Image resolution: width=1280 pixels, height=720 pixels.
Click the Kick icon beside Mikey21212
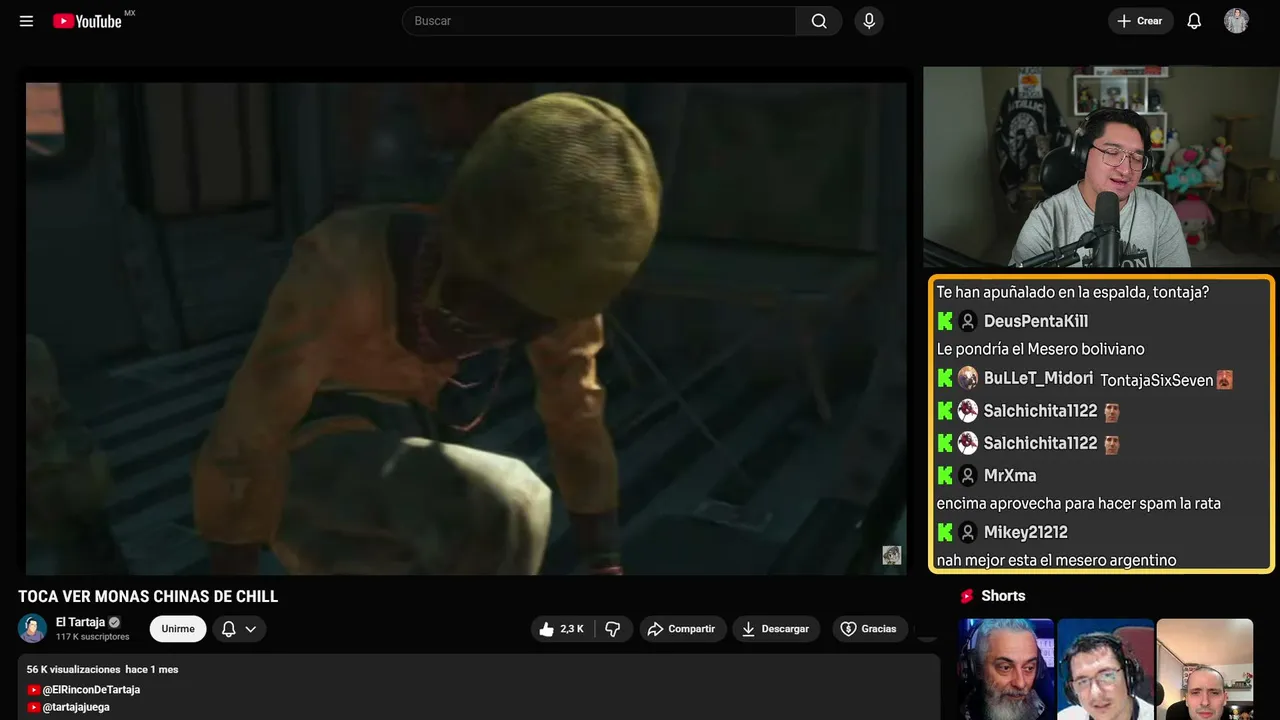(945, 532)
